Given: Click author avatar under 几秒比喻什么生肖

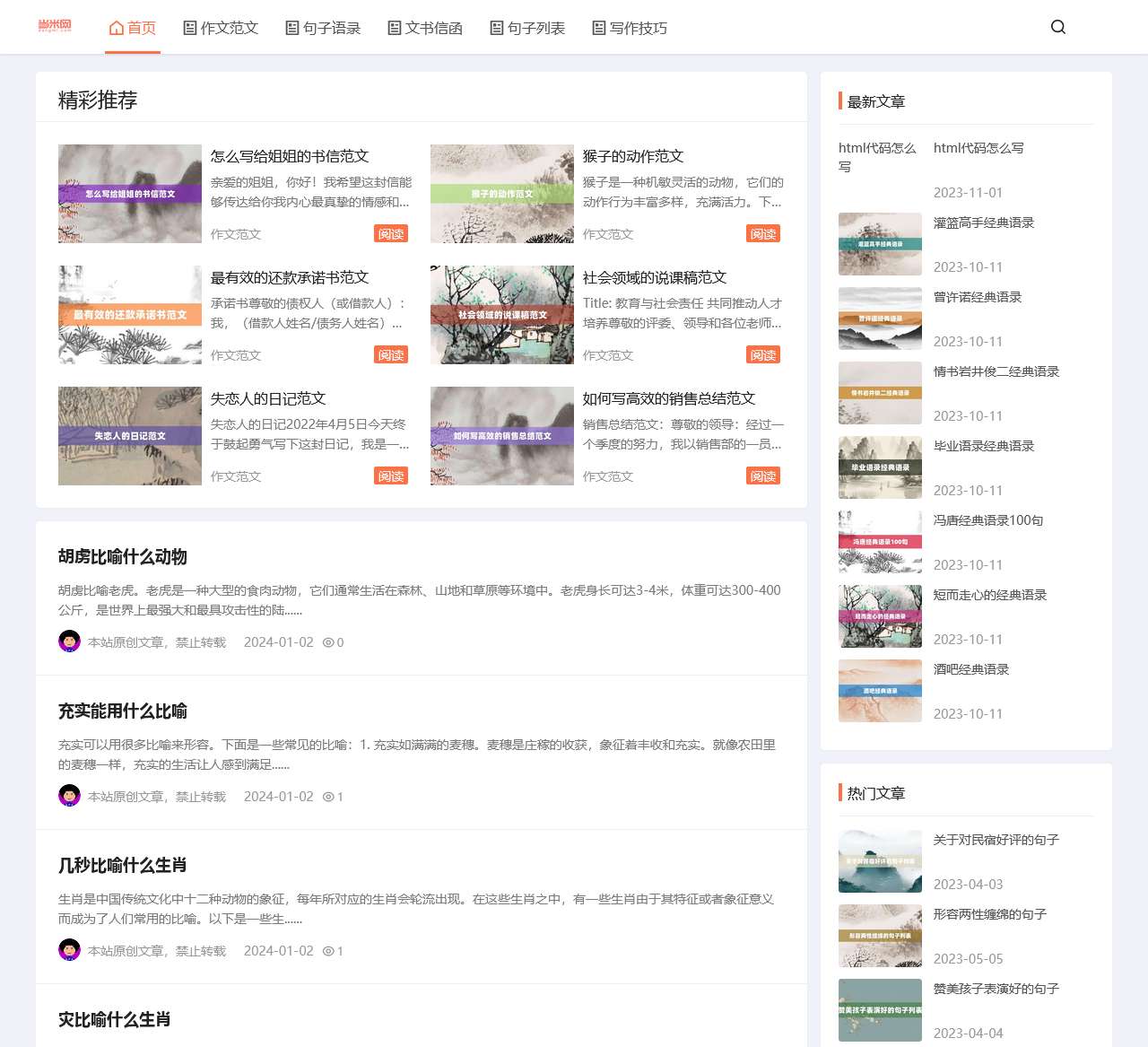Looking at the screenshot, I should [69, 950].
